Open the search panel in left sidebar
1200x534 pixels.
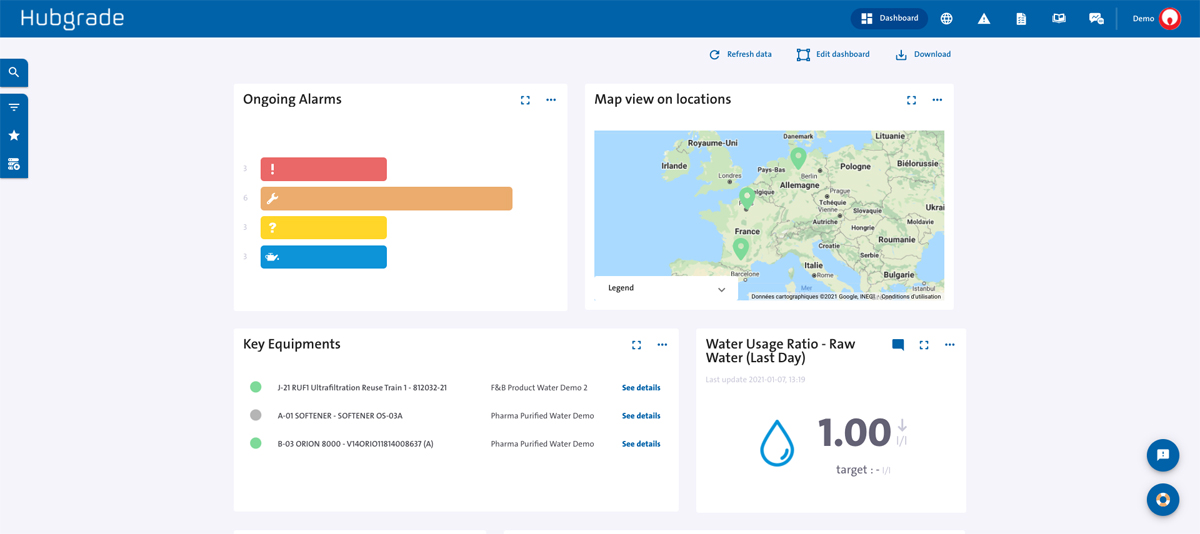14,73
